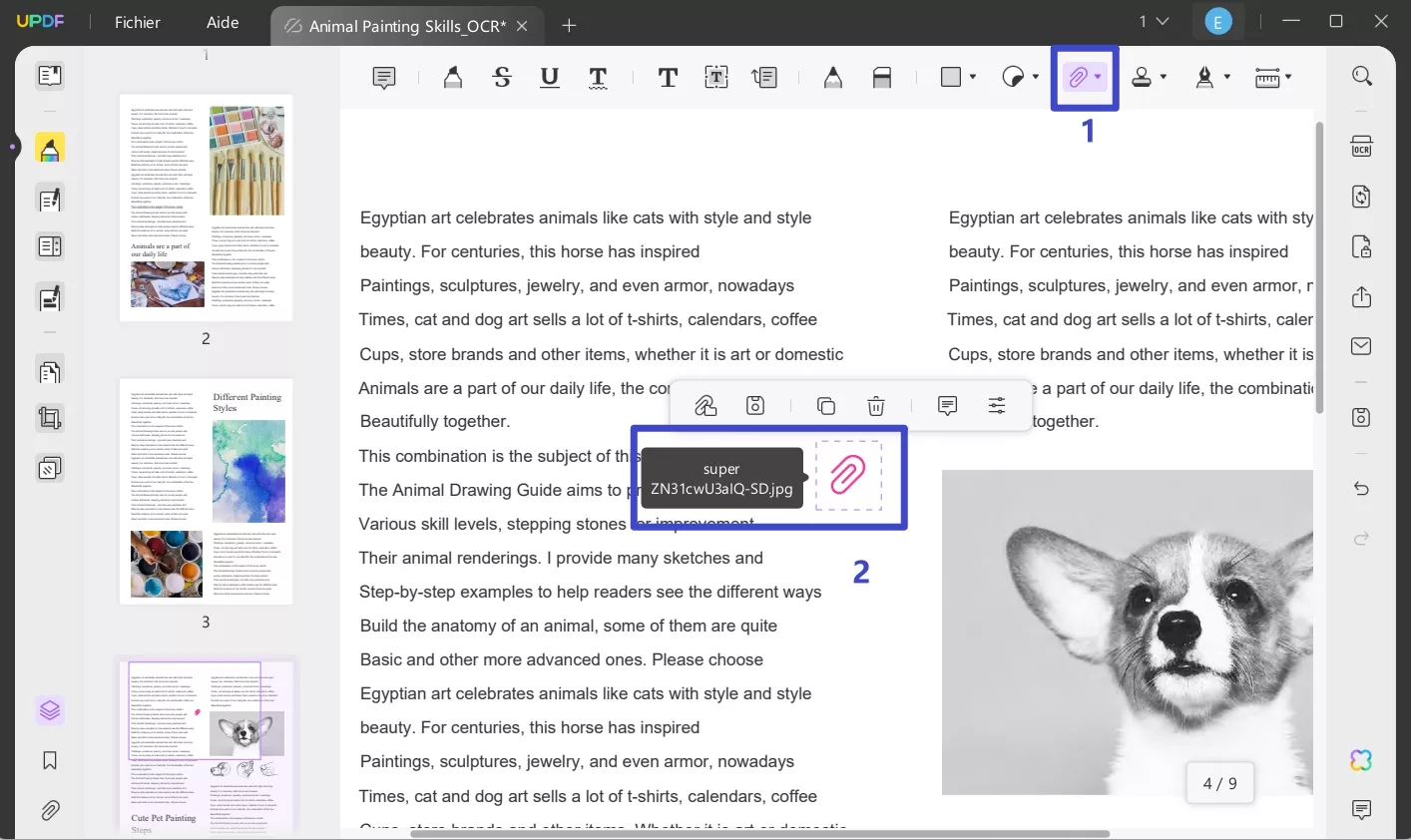Open the Fichier menu
The image size is (1411, 840).
click(137, 22)
